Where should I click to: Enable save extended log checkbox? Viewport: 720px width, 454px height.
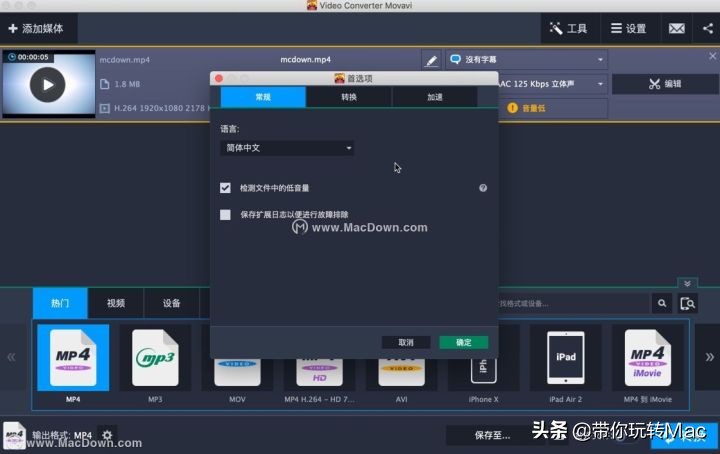pyautogui.click(x=225, y=214)
